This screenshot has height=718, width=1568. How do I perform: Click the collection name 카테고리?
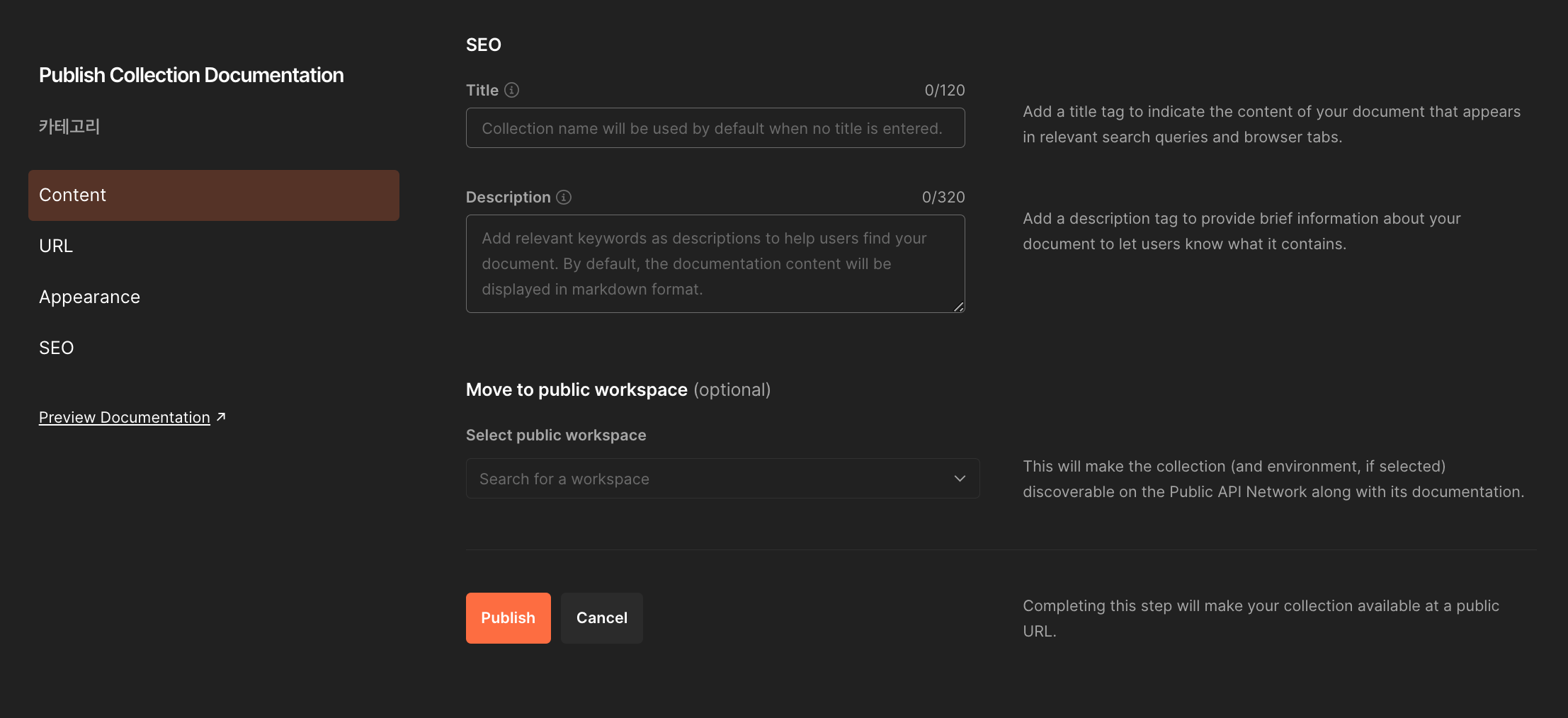(x=69, y=127)
